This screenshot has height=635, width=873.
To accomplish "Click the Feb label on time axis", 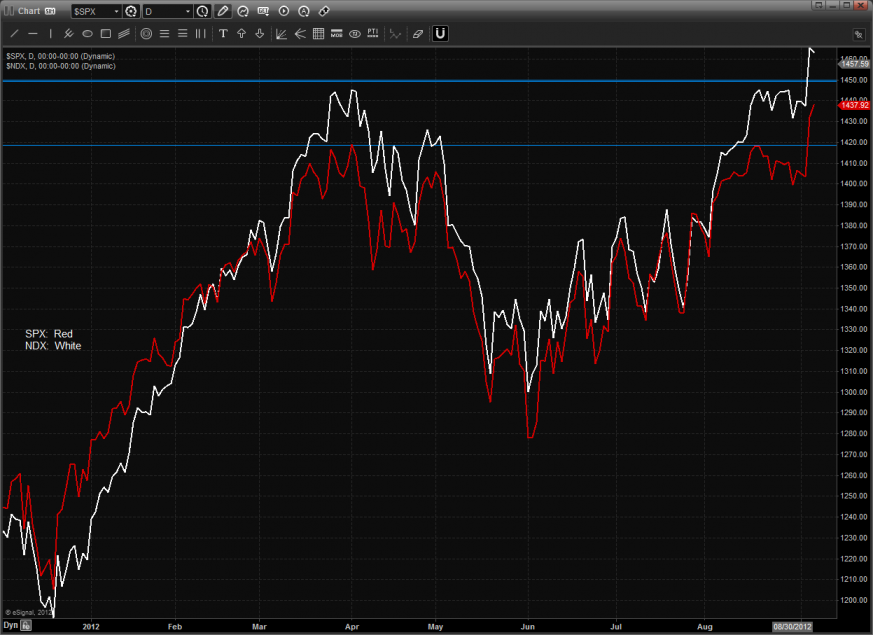I will pos(175,627).
